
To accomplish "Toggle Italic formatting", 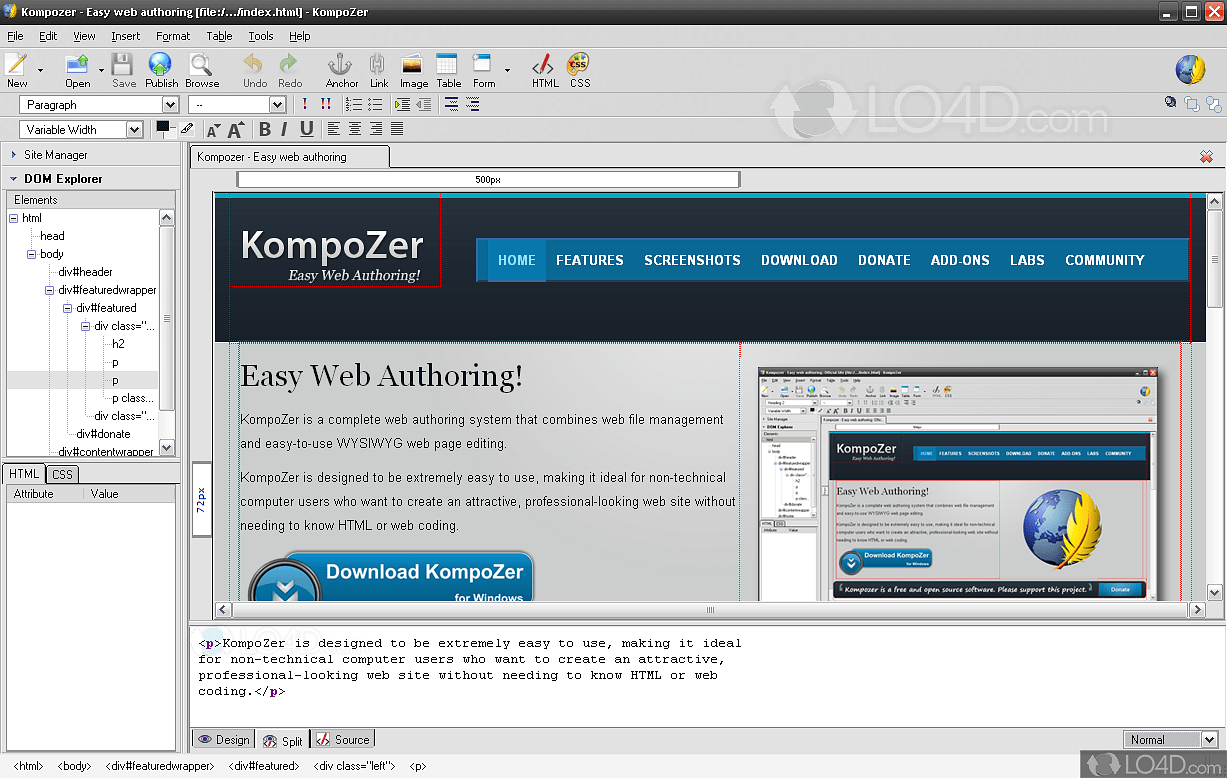I will (x=284, y=129).
